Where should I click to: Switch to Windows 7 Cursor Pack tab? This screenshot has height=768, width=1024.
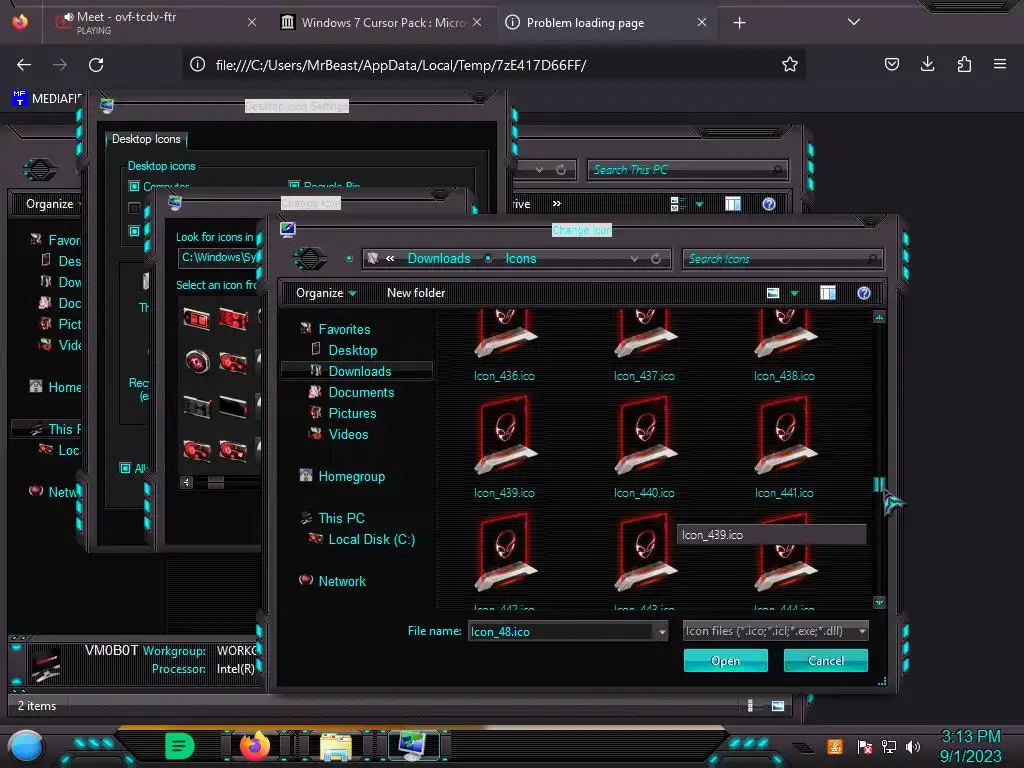click(x=382, y=22)
